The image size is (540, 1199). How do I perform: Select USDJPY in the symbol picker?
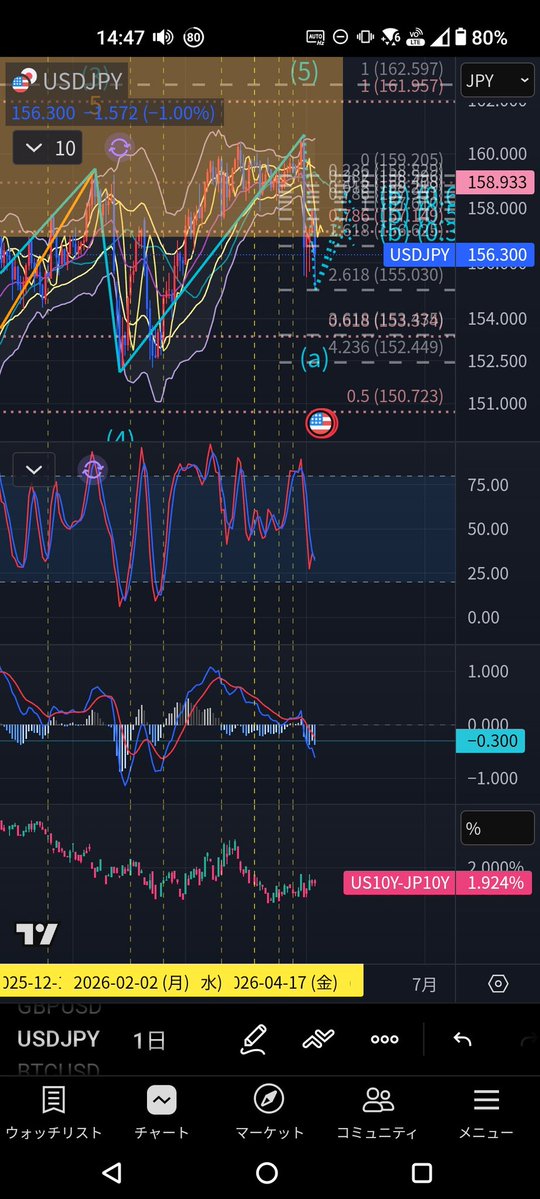[x=58, y=1038]
